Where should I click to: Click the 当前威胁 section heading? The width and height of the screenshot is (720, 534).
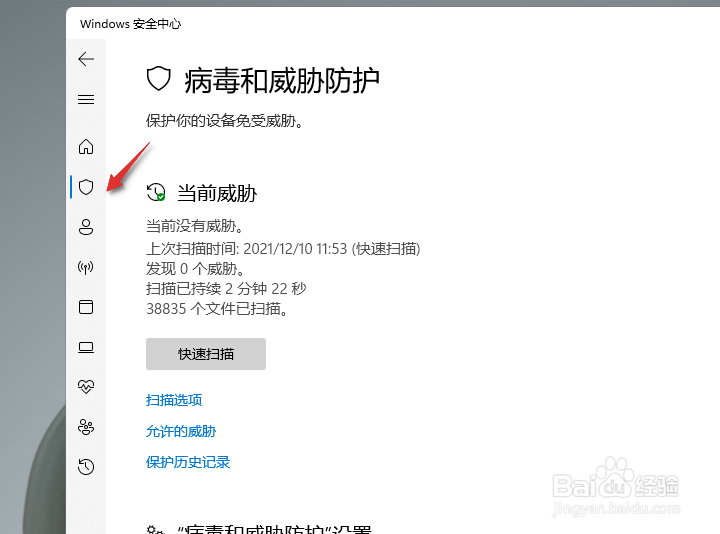click(217, 193)
